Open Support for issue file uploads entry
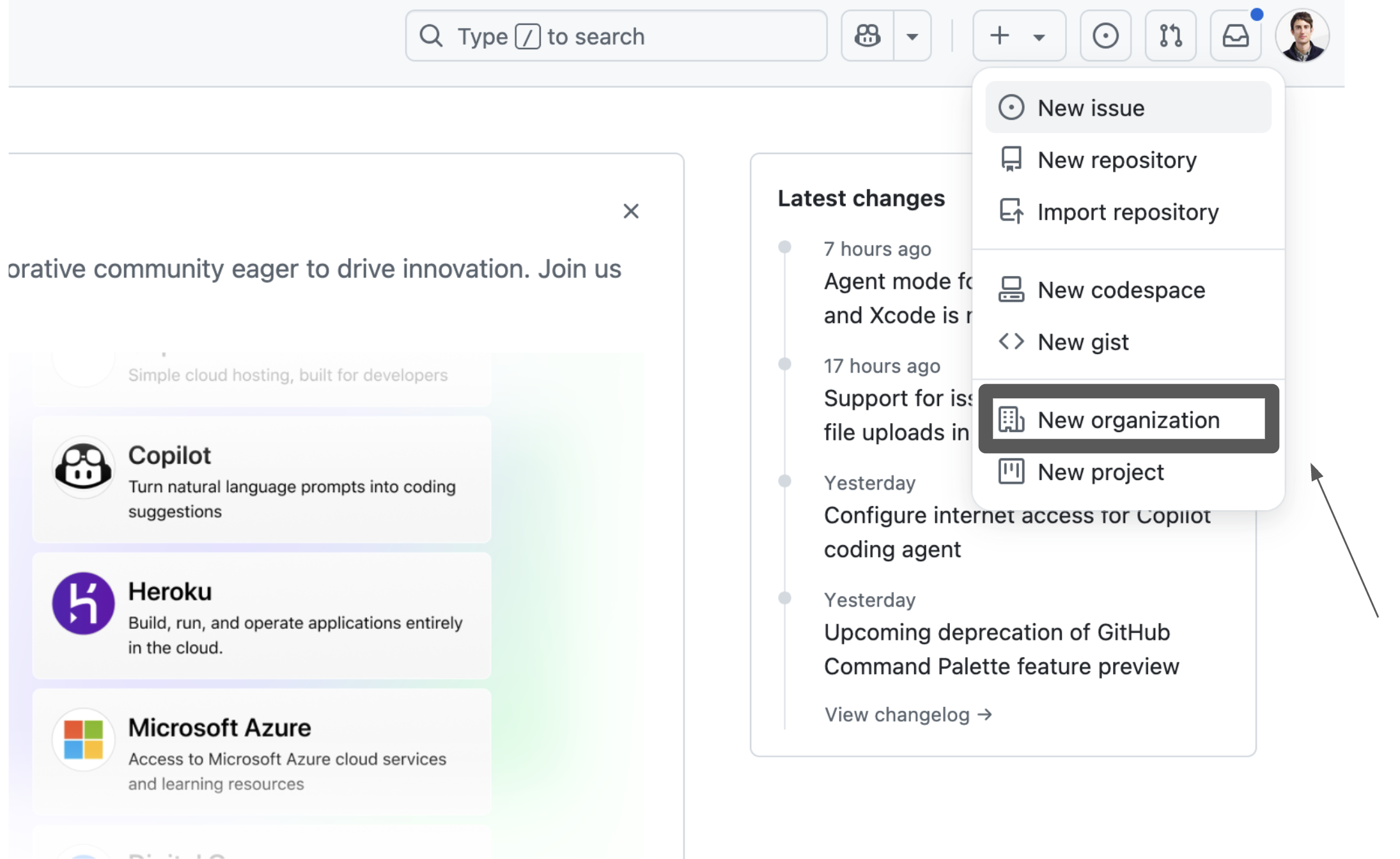 click(898, 415)
